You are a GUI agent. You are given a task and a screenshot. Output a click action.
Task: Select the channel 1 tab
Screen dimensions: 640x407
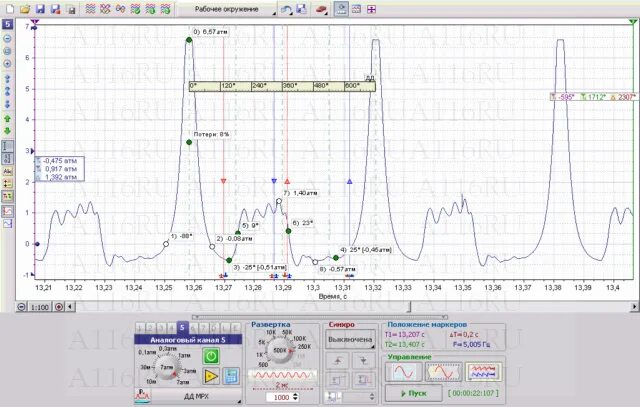coord(140,328)
